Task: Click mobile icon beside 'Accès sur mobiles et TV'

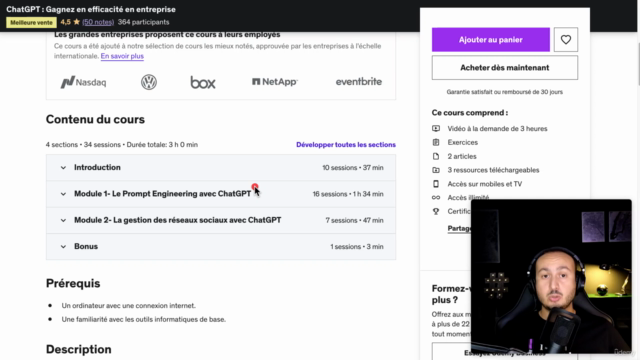Action: [436, 184]
